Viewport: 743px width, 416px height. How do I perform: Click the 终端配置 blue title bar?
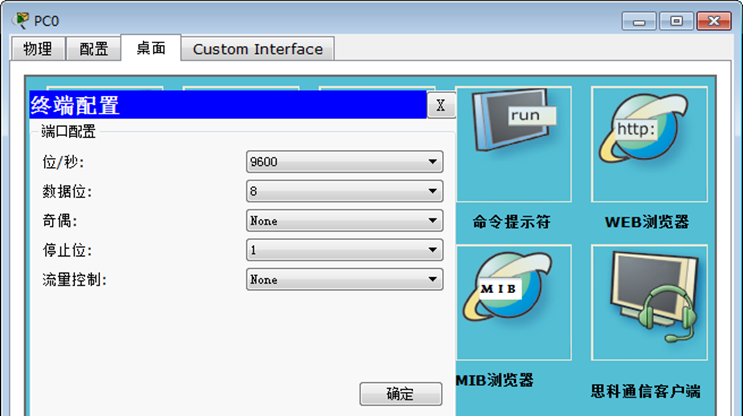coord(228,105)
